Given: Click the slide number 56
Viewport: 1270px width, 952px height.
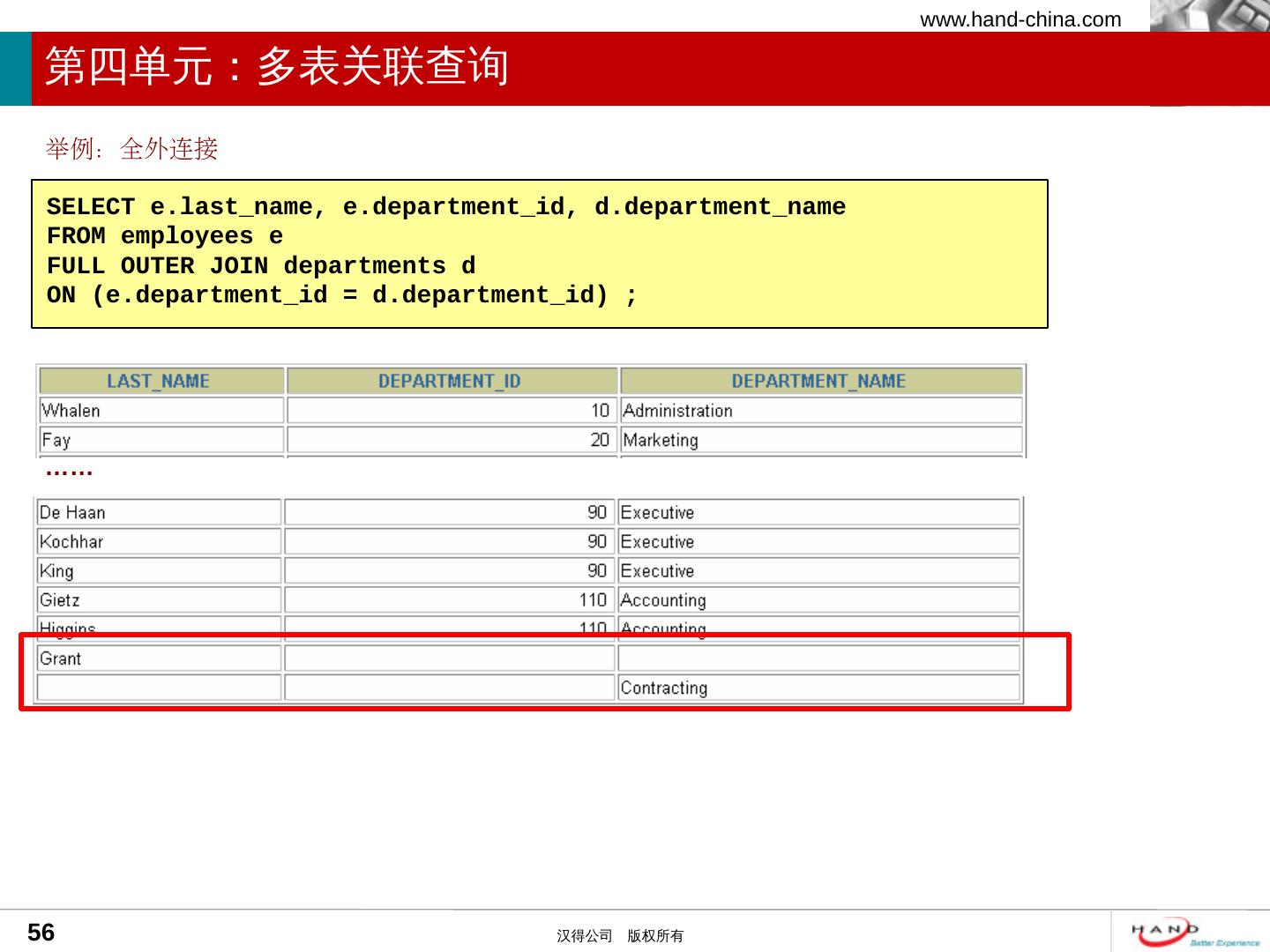Looking at the screenshot, I should (41, 933).
